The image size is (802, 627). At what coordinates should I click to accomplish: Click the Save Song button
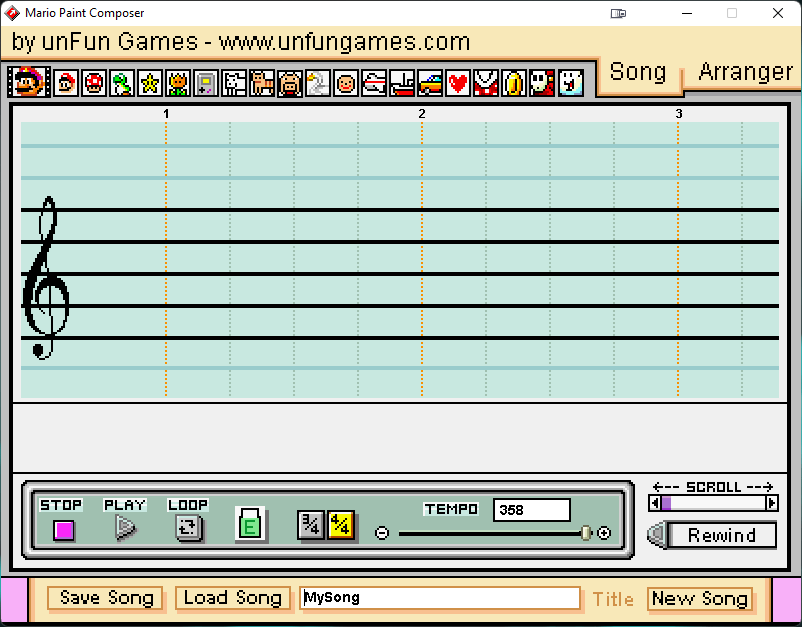click(x=104, y=597)
